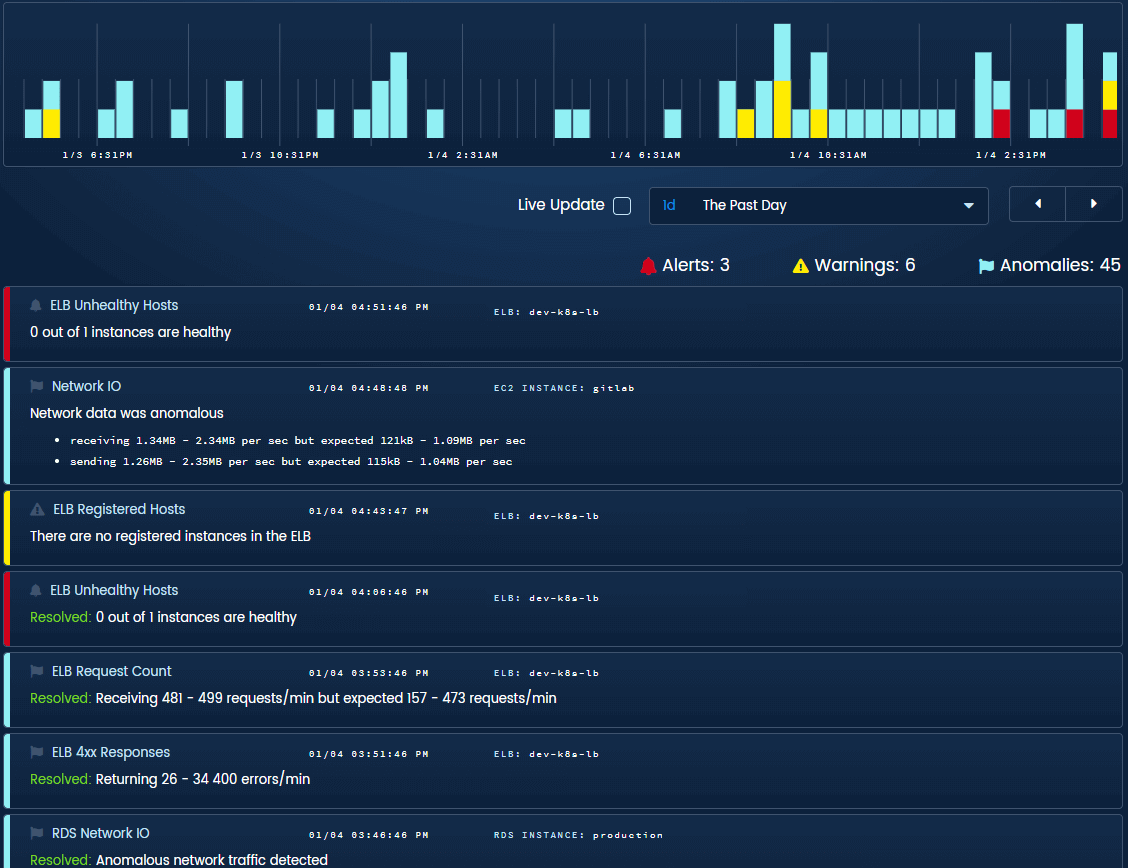
Task: Click the flag icon on Network IO anomaly card
Action: point(35,385)
